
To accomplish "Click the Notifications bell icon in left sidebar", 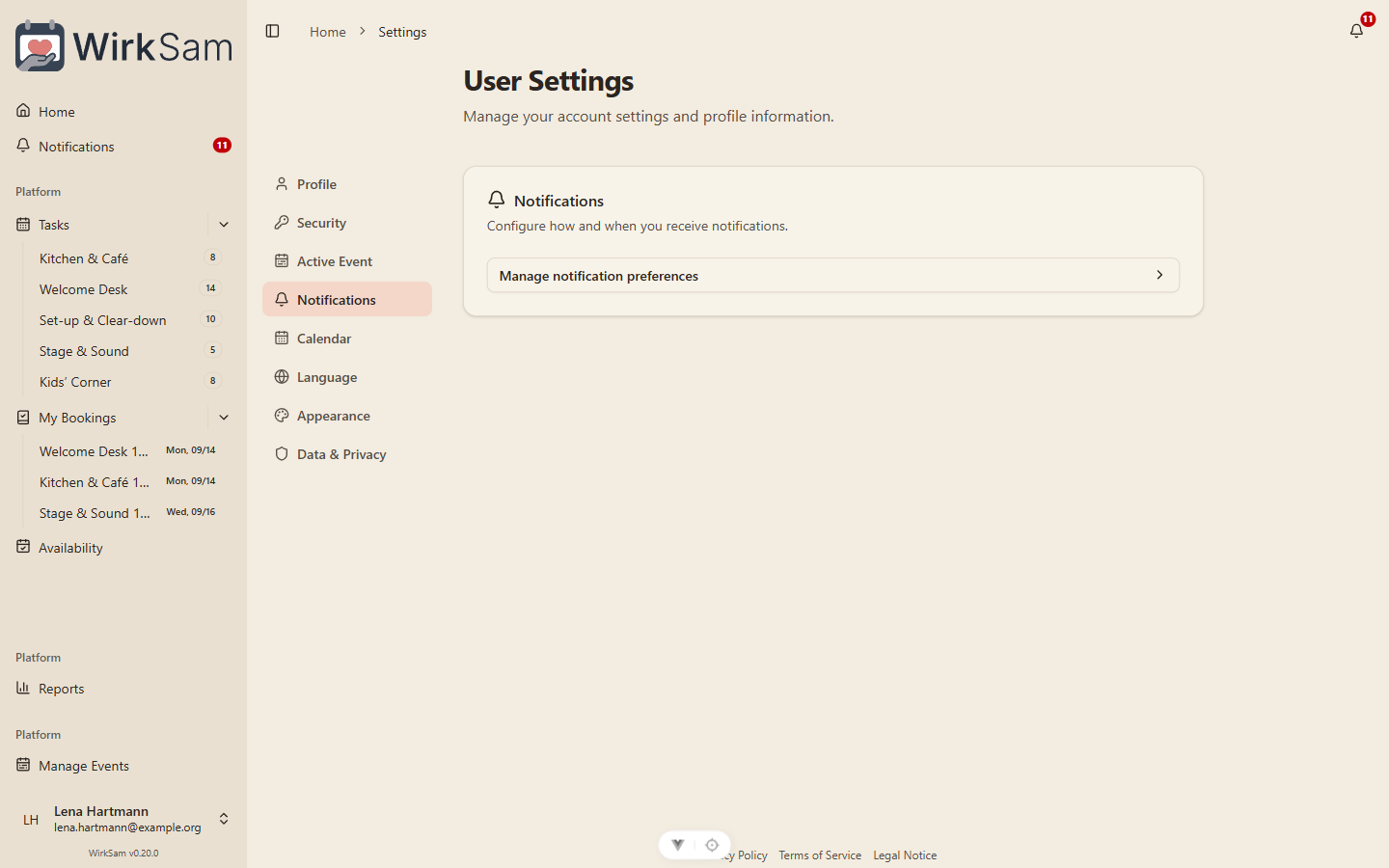I will click(23, 146).
